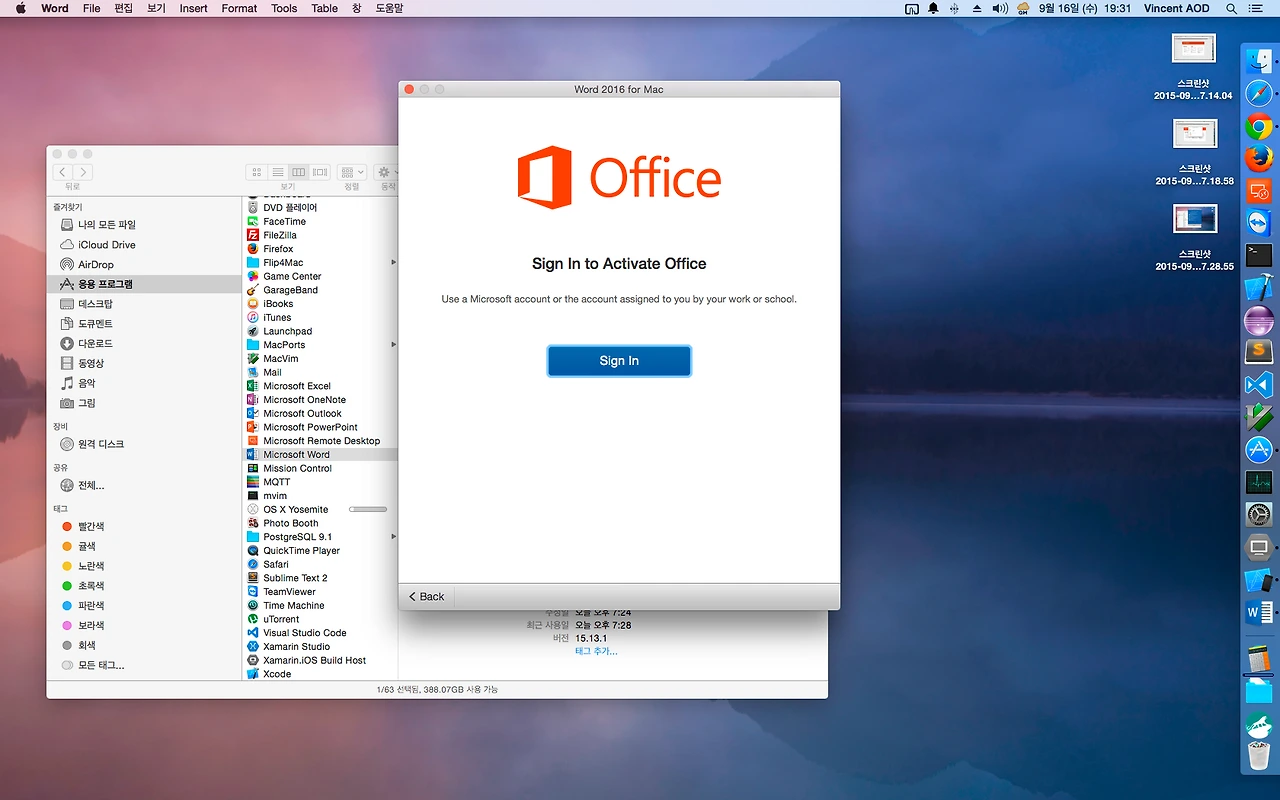Select the Microsoft Excel app icon
The width and height of the screenshot is (1280, 800).
click(253, 386)
